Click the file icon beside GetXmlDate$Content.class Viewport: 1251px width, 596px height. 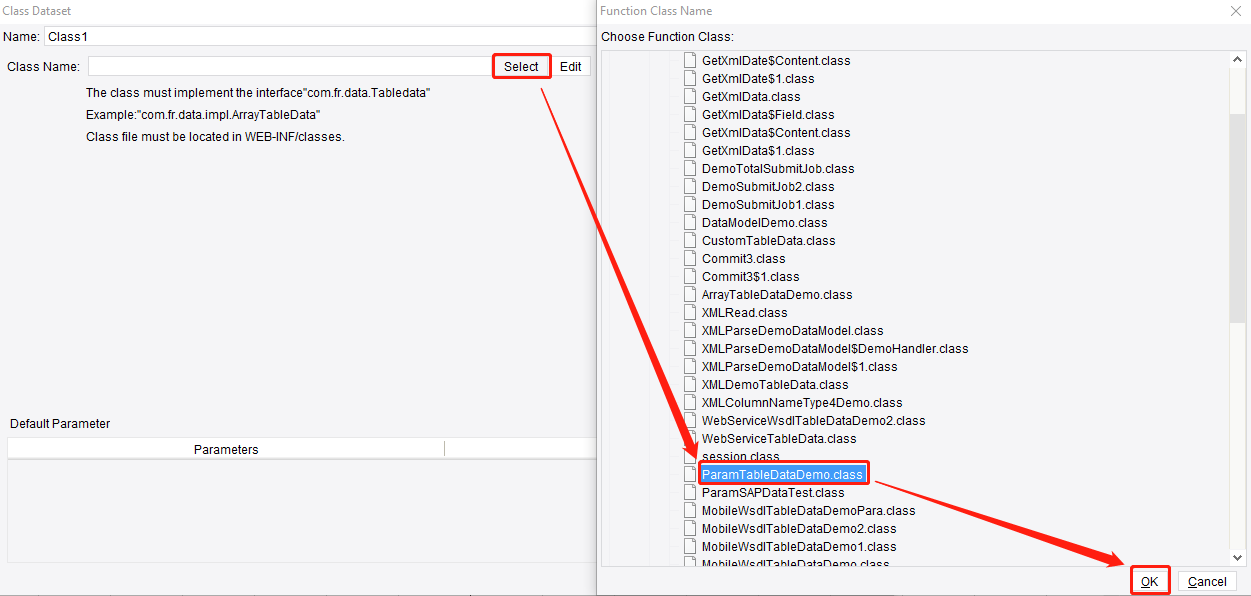tap(689, 60)
